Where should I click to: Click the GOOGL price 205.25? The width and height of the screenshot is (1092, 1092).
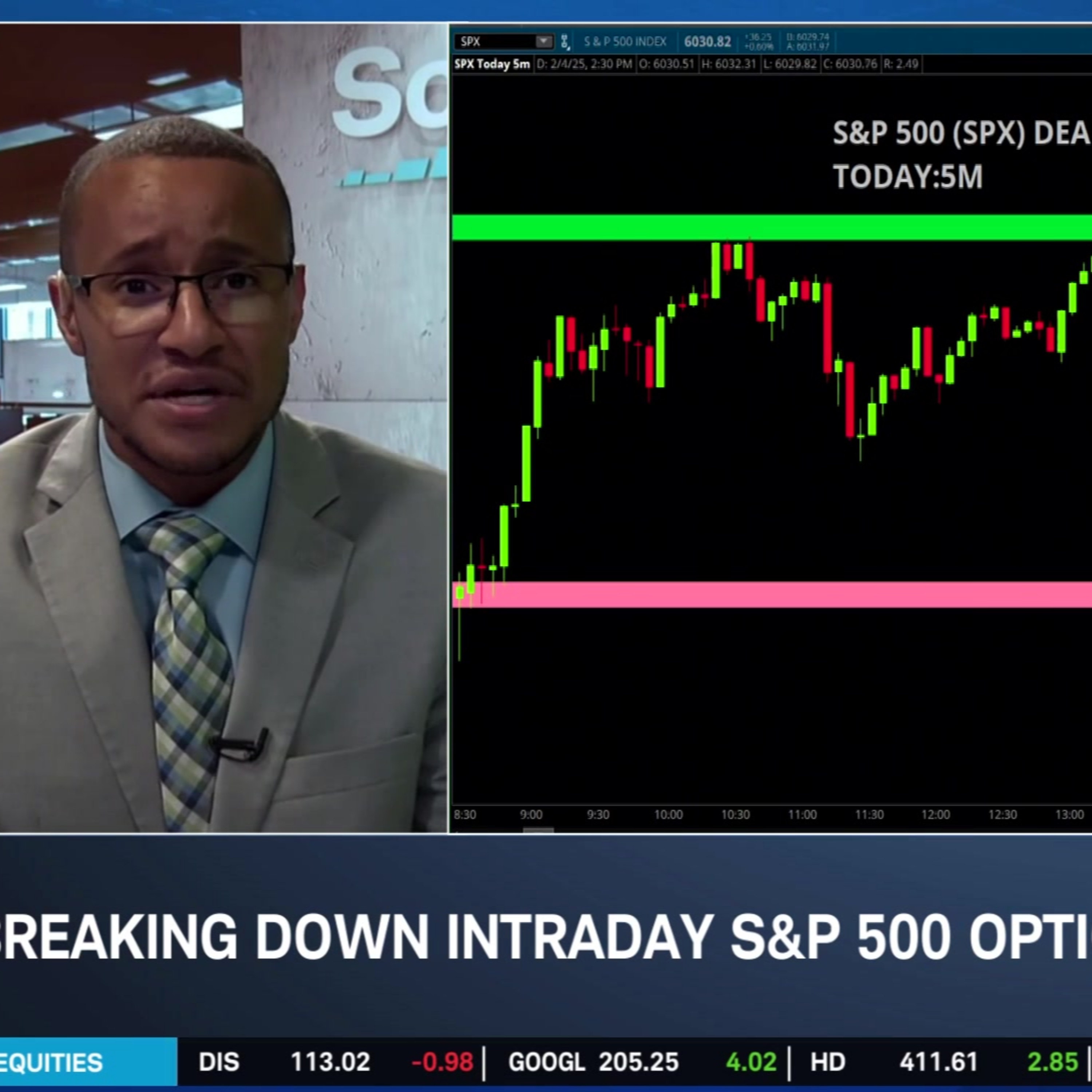[x=639, y=1062]
